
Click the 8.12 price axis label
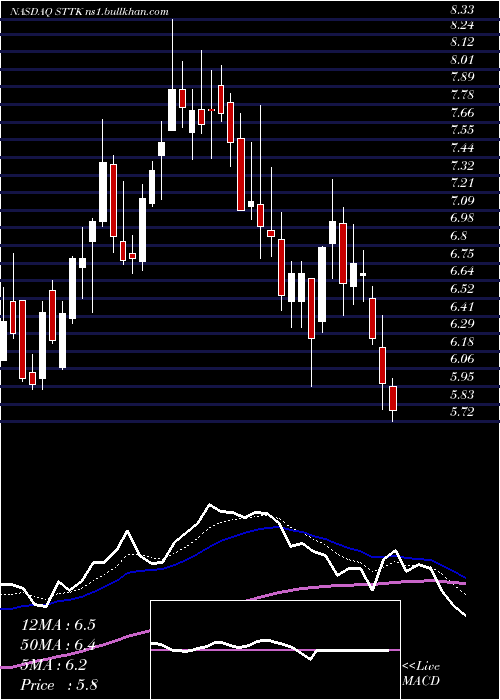(x=462, y=42)
